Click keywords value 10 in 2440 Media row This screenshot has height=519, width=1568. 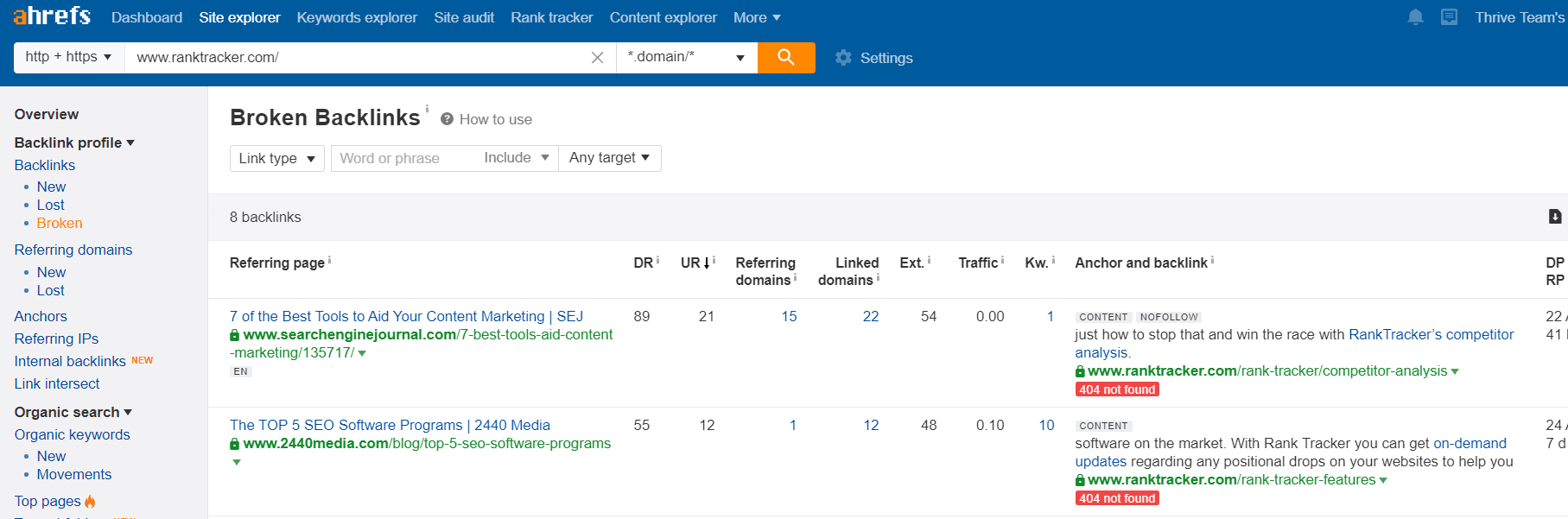click(x=1046, y=425)
